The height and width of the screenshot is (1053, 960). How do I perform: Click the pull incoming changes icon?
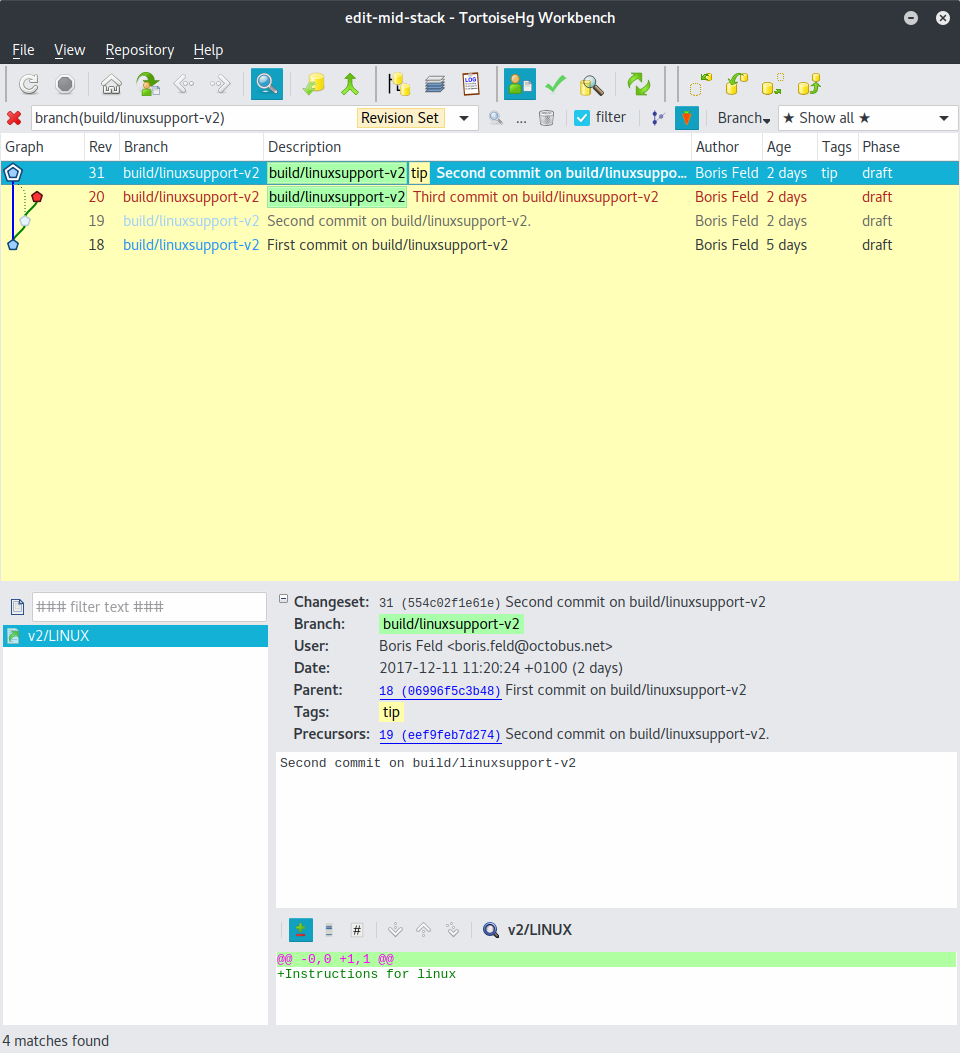click(736, 85)
